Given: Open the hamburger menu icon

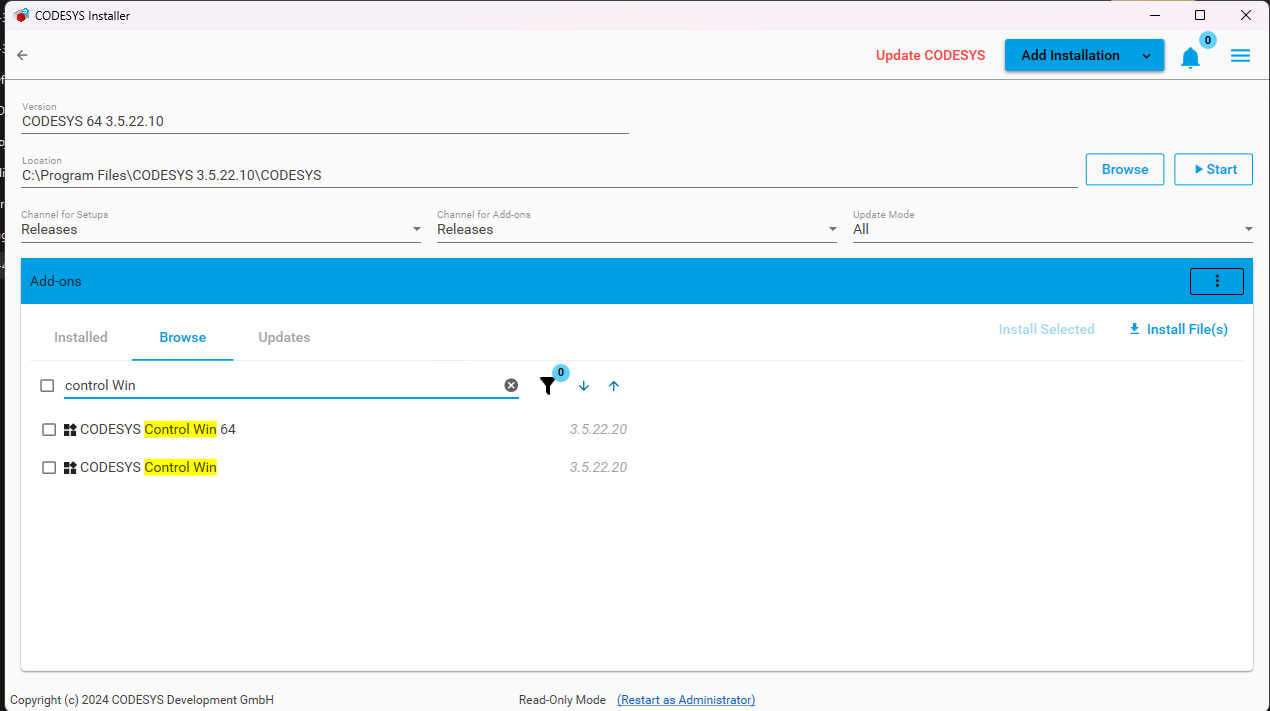Looking at the screenshot, I should (1240, 56).
